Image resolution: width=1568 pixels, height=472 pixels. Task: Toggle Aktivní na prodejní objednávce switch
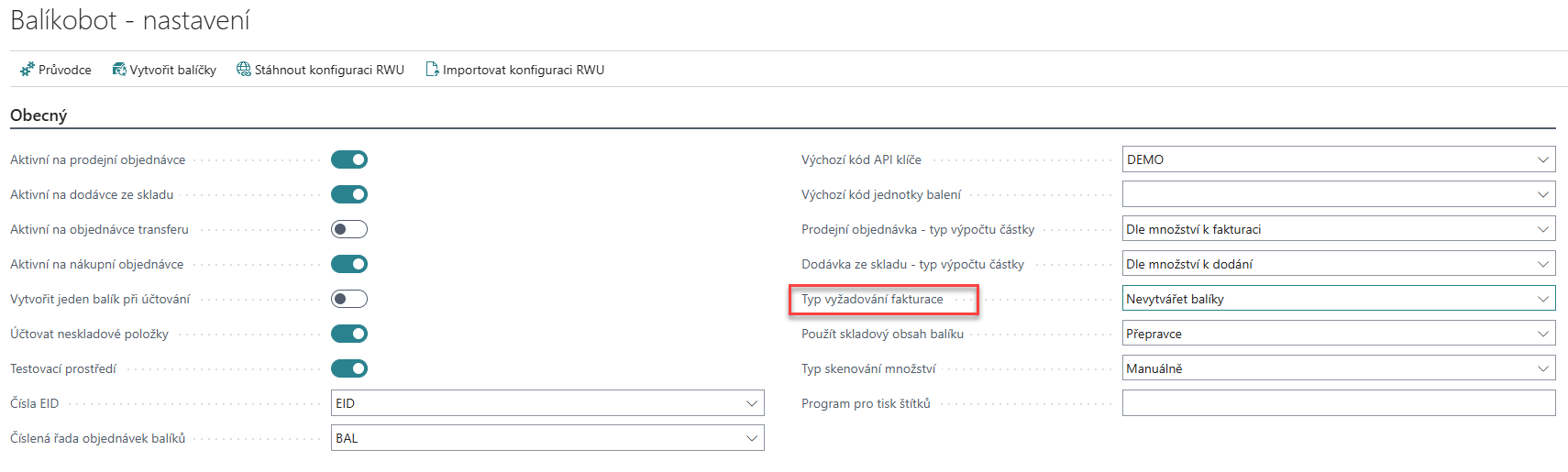[x=349, y=159]
